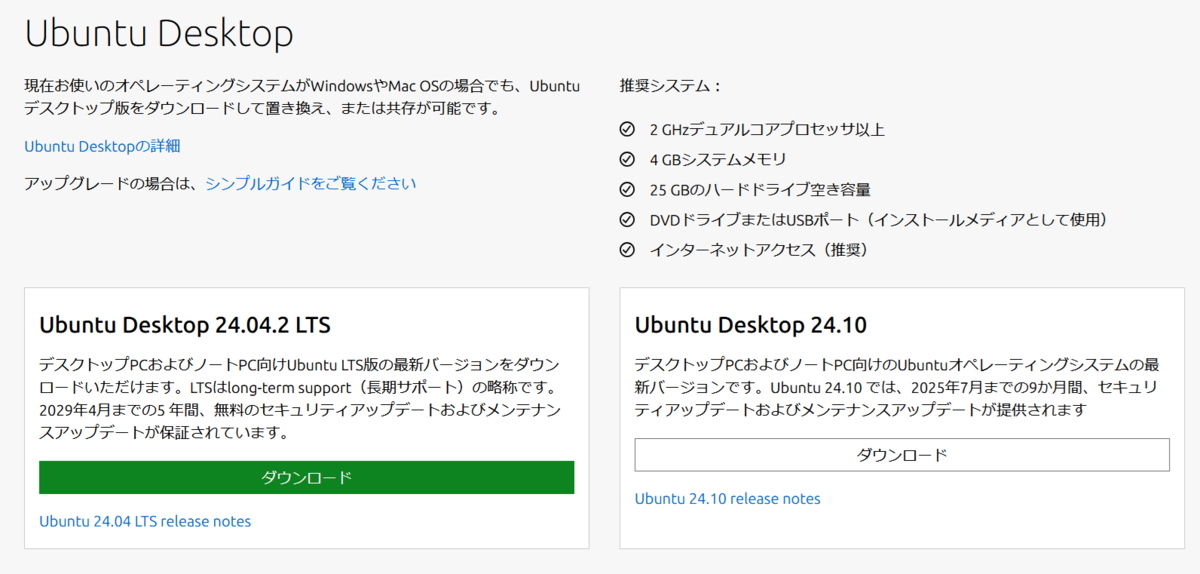The width and height of the screenshot is (1200, 574).
Task: Open the Ubuntu Desktopの詳細 link
Action: point(102,146)
